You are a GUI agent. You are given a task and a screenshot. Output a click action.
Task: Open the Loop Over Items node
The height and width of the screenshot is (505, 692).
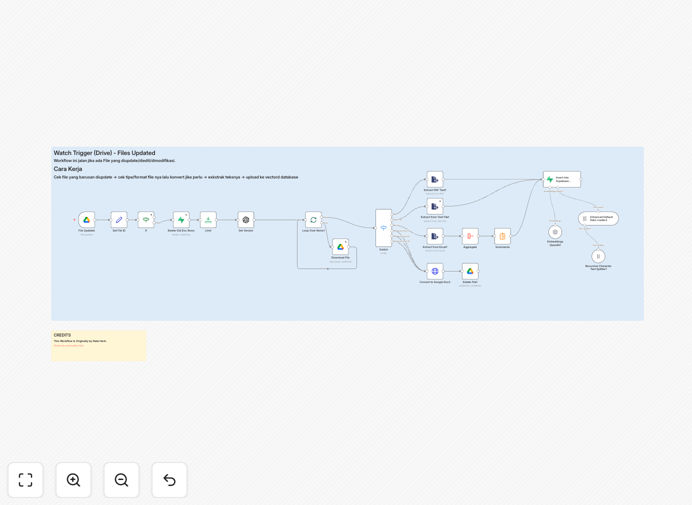[313, 220]
